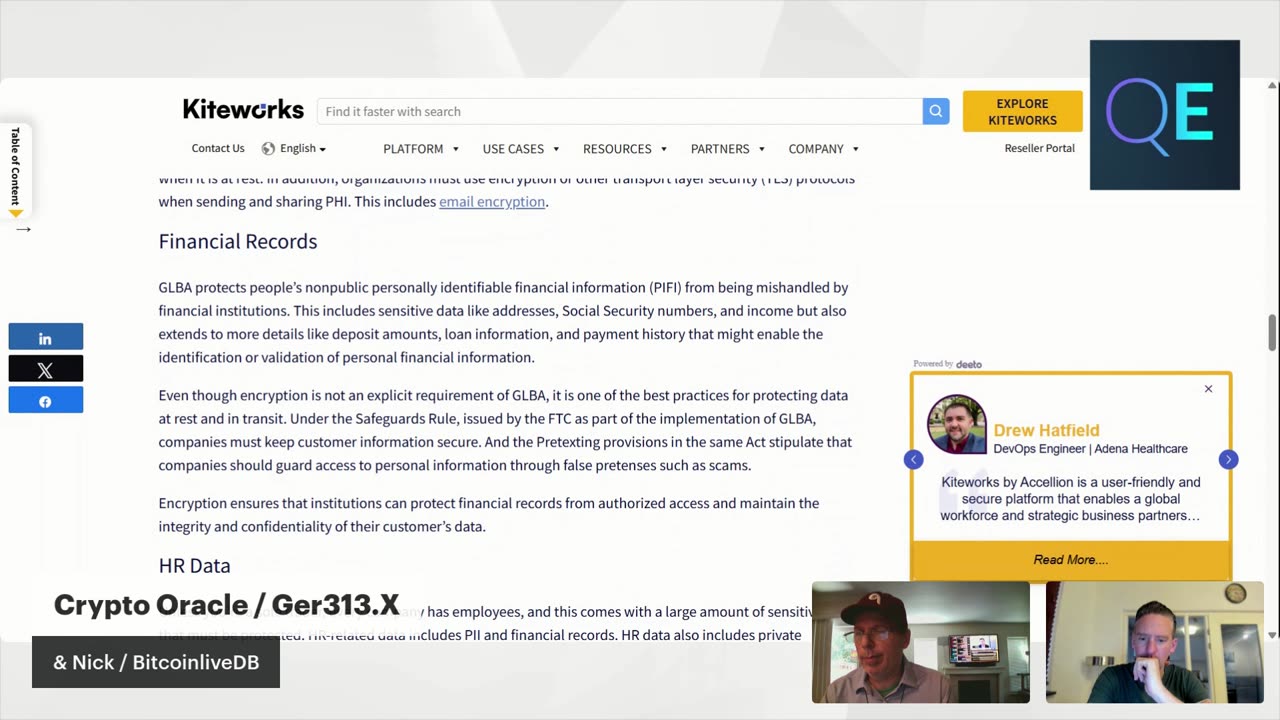Click the Powered by deeto label
This screenshot has height=720, width=1280.
point(948,364)
